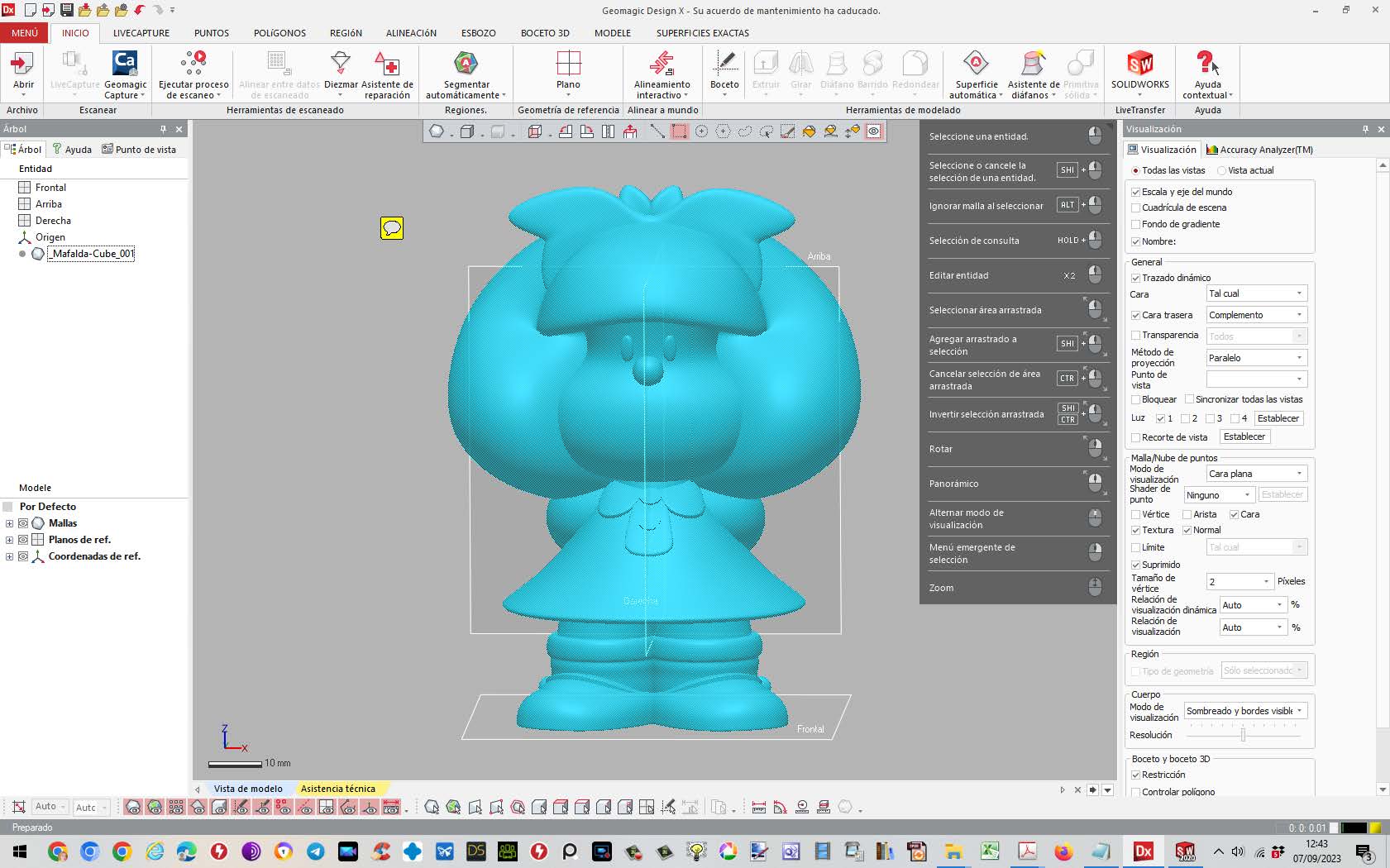Viewport: 1390px width, 868px height.
Task: Run the Ejecutar proceso de escaneo tool
Action: pos(193,74)
